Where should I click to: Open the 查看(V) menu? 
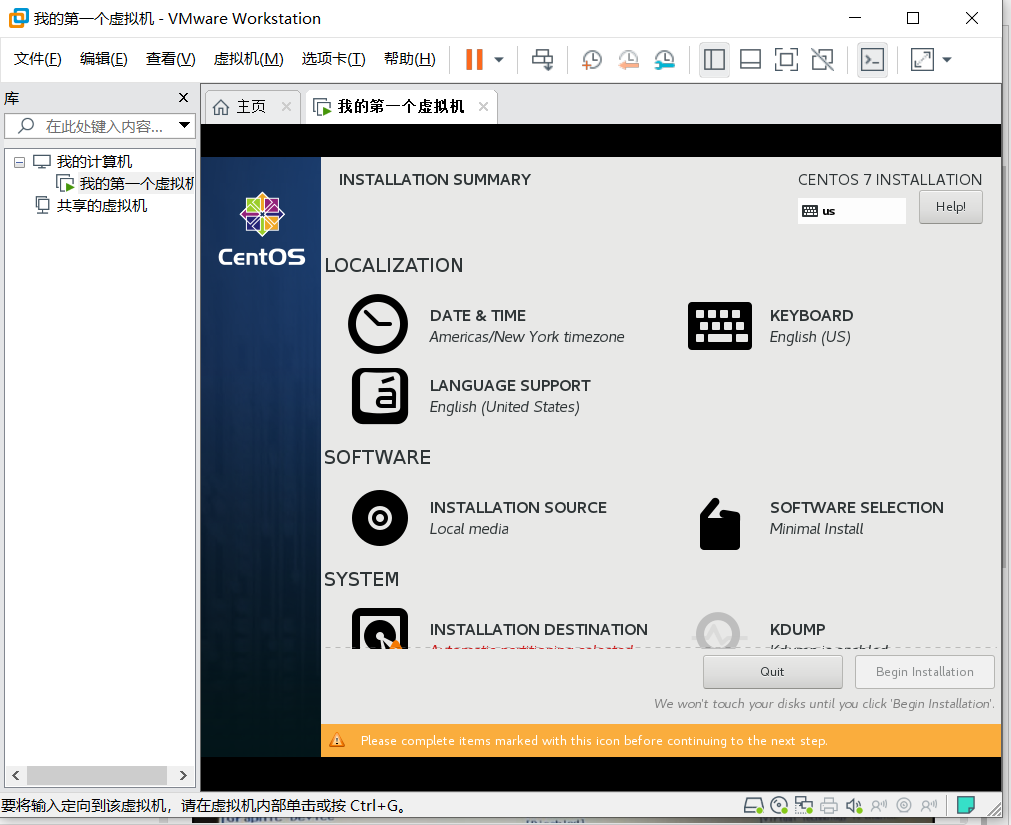[170, 59]
